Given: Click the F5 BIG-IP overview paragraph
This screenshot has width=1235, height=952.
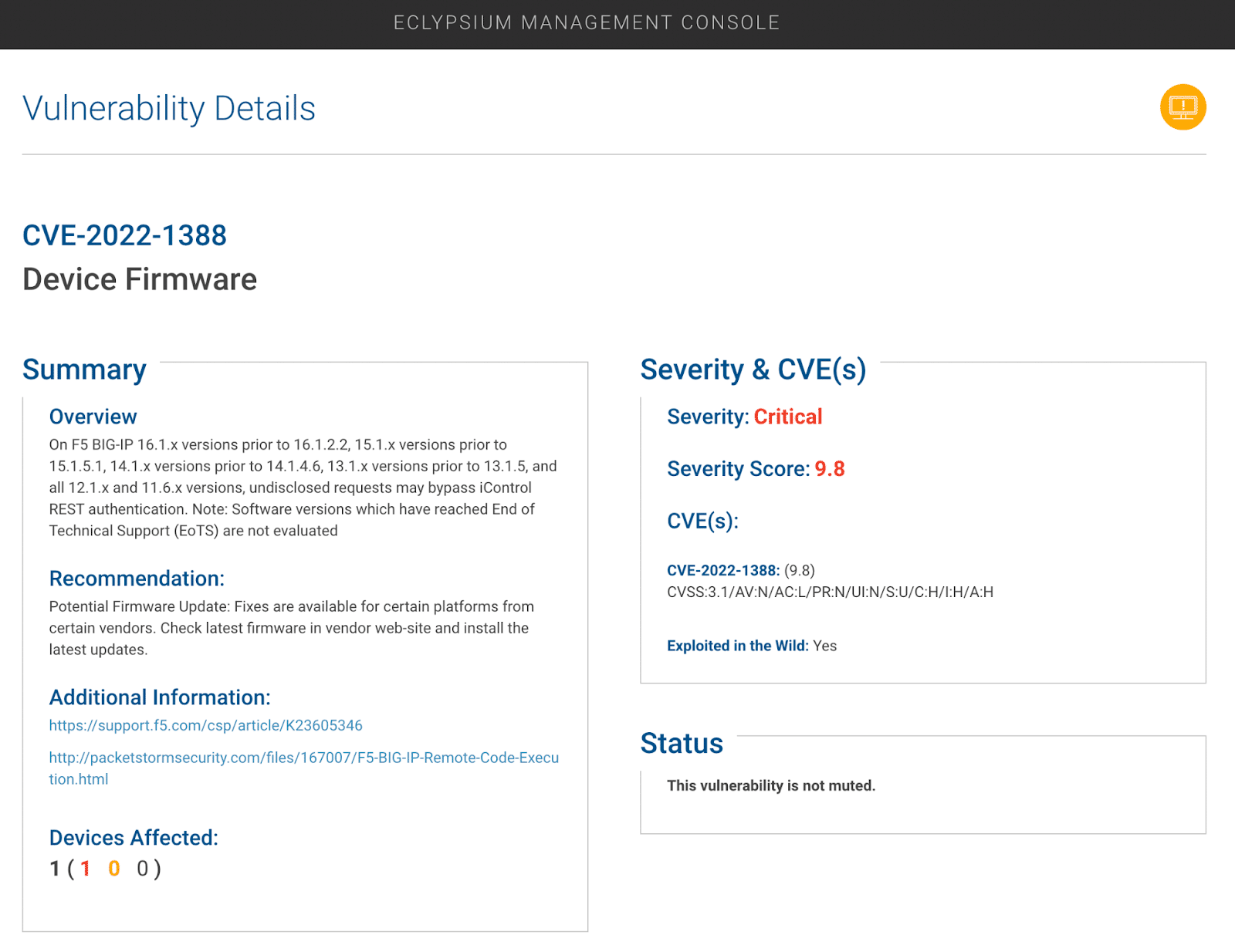Looking at the screenshot, I should point(303,488).
